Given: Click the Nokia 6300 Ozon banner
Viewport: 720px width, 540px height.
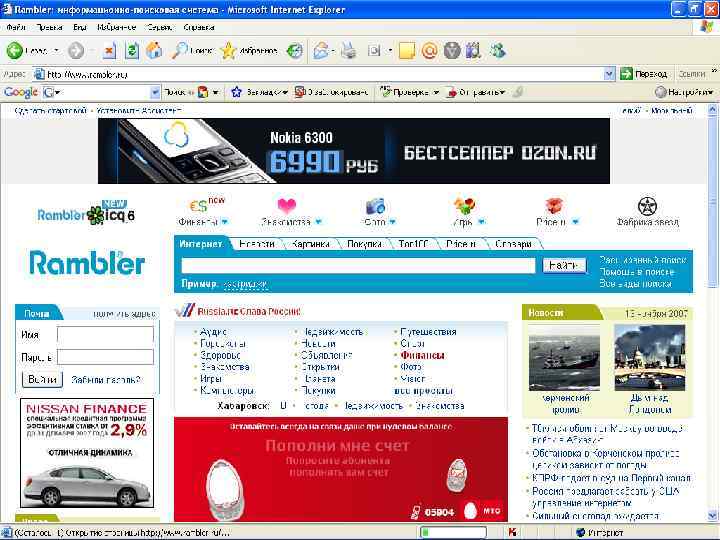Looking at the screenshot, I should click(354, 151).
